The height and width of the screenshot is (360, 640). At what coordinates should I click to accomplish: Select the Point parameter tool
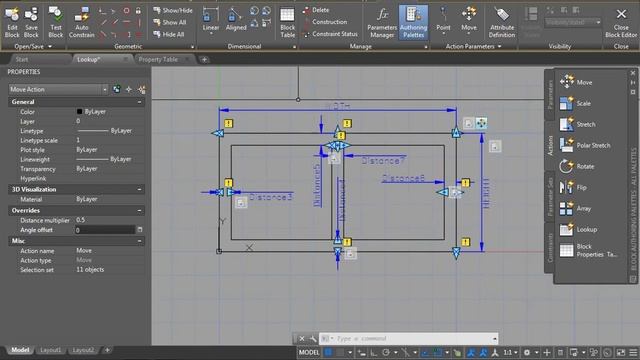click(x=443, y=20)
